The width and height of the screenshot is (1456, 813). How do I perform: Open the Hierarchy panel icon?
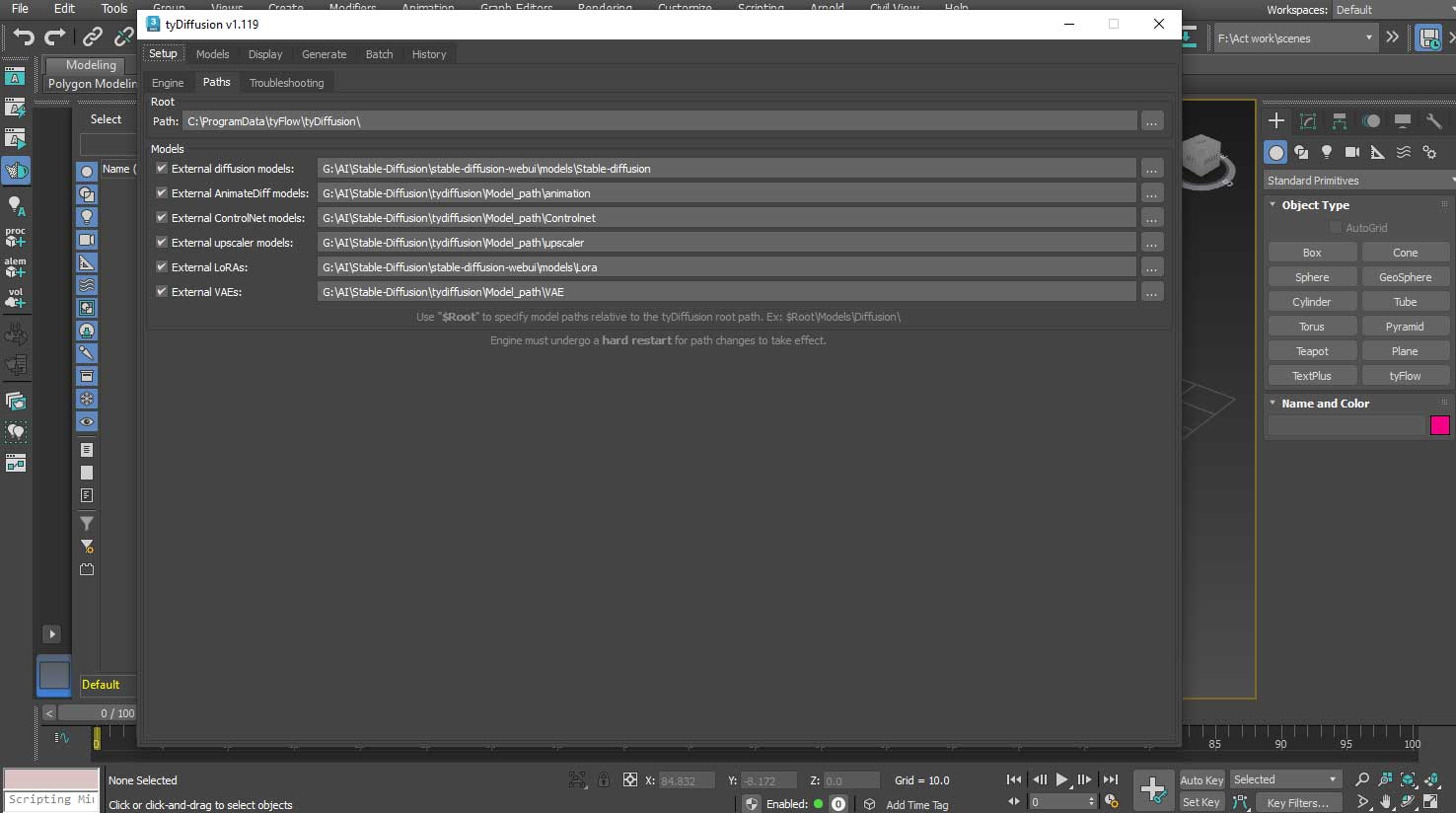coord(1339,120)
